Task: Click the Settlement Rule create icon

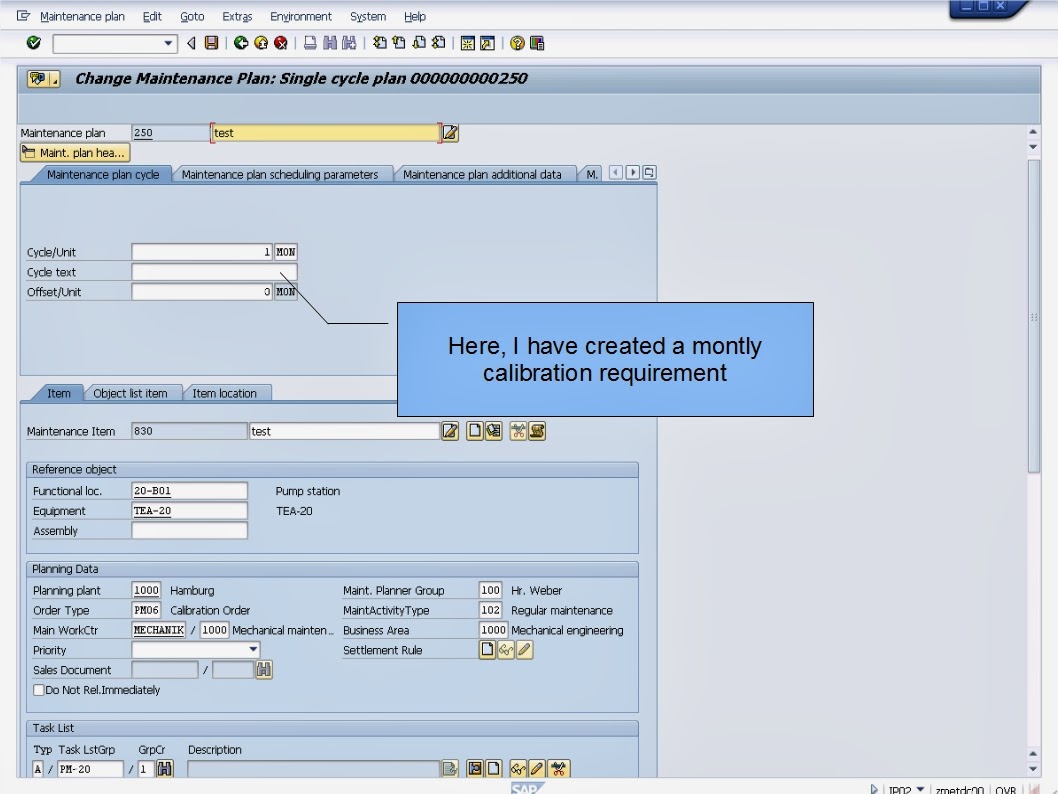Action: coord(487,650)
